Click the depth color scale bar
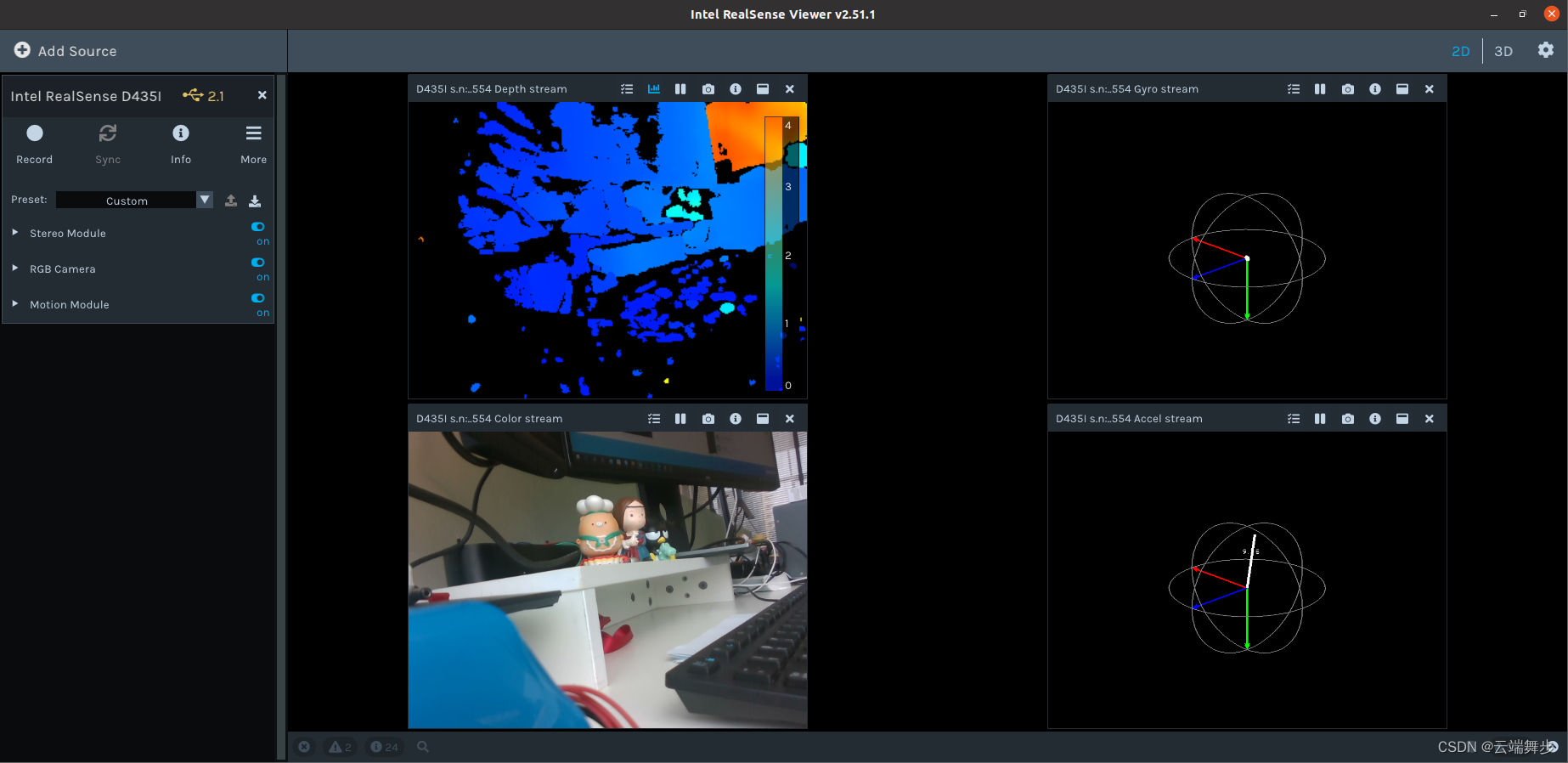Screen dimensions: 1568x763 click(773, 253)
